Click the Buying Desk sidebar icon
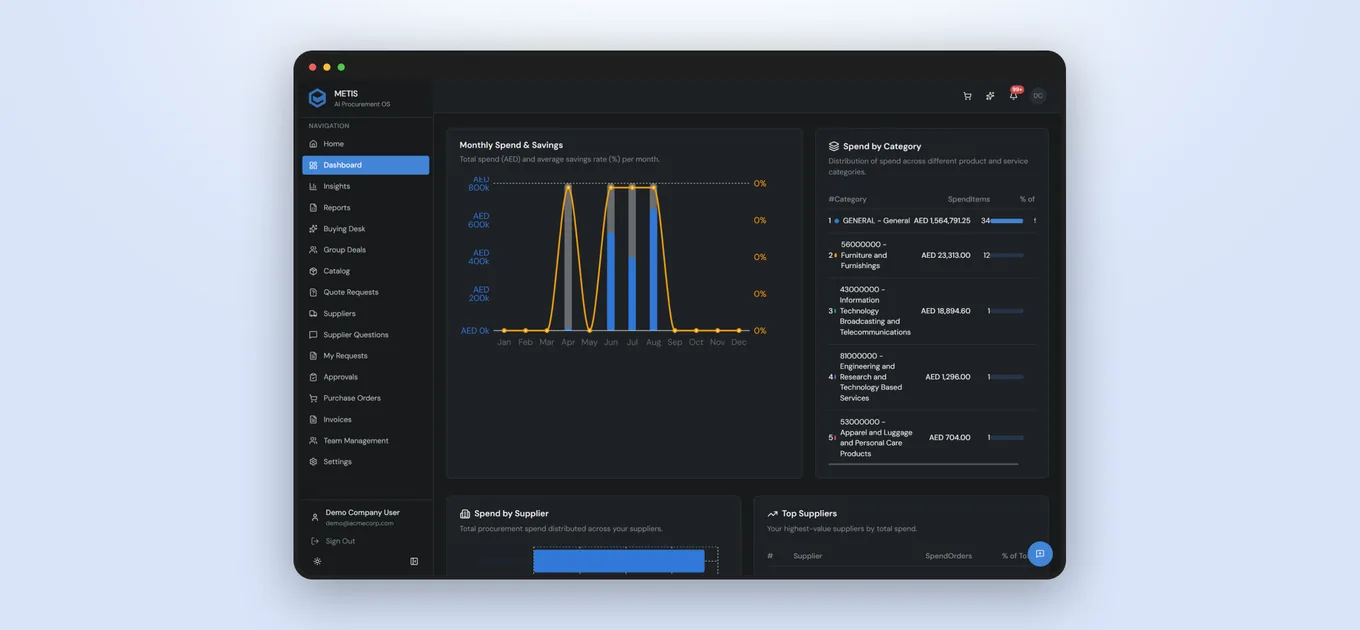 [314, 229]
